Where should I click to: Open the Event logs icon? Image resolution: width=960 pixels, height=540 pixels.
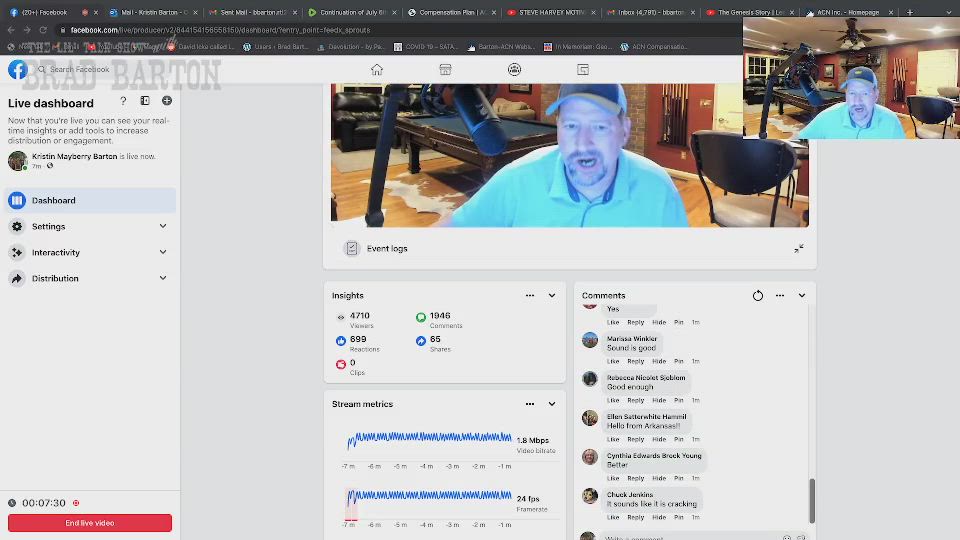point(352,248)
